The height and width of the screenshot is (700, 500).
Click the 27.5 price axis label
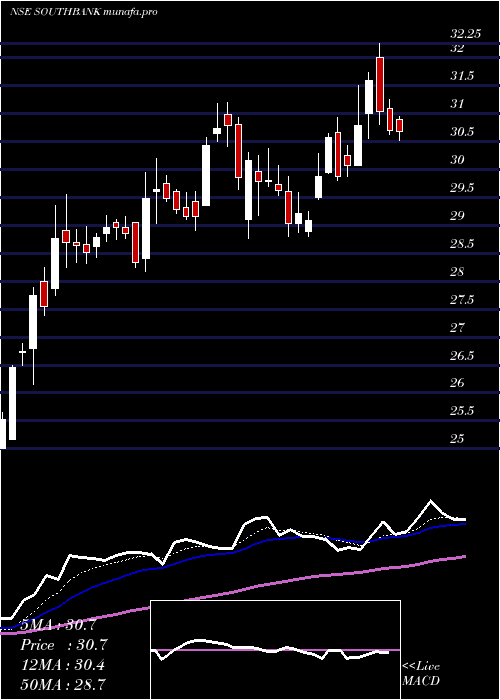pyautogui.click(x=462, y=300)
